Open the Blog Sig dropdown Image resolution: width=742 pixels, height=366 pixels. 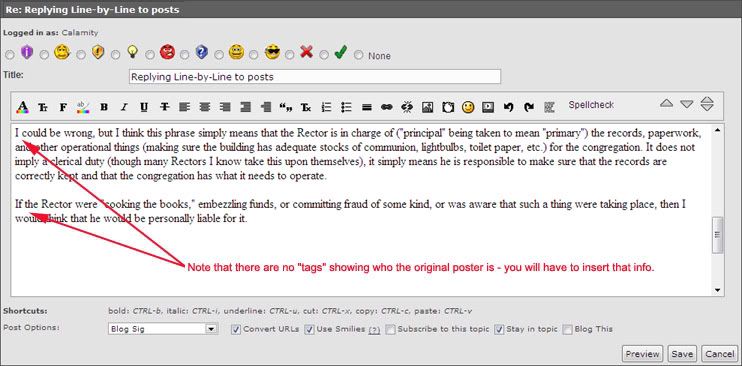162,329
